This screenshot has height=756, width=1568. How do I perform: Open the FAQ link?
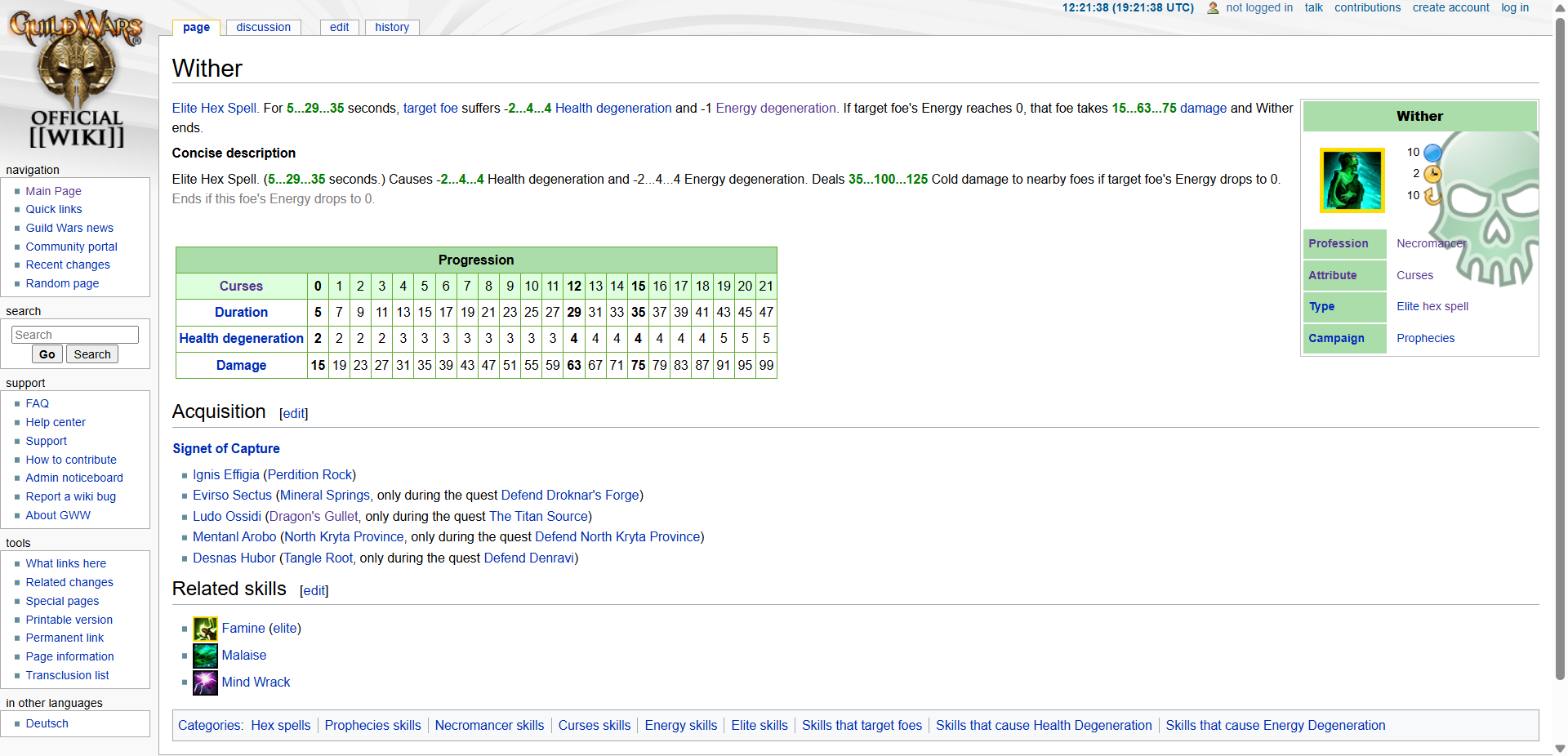38,403
